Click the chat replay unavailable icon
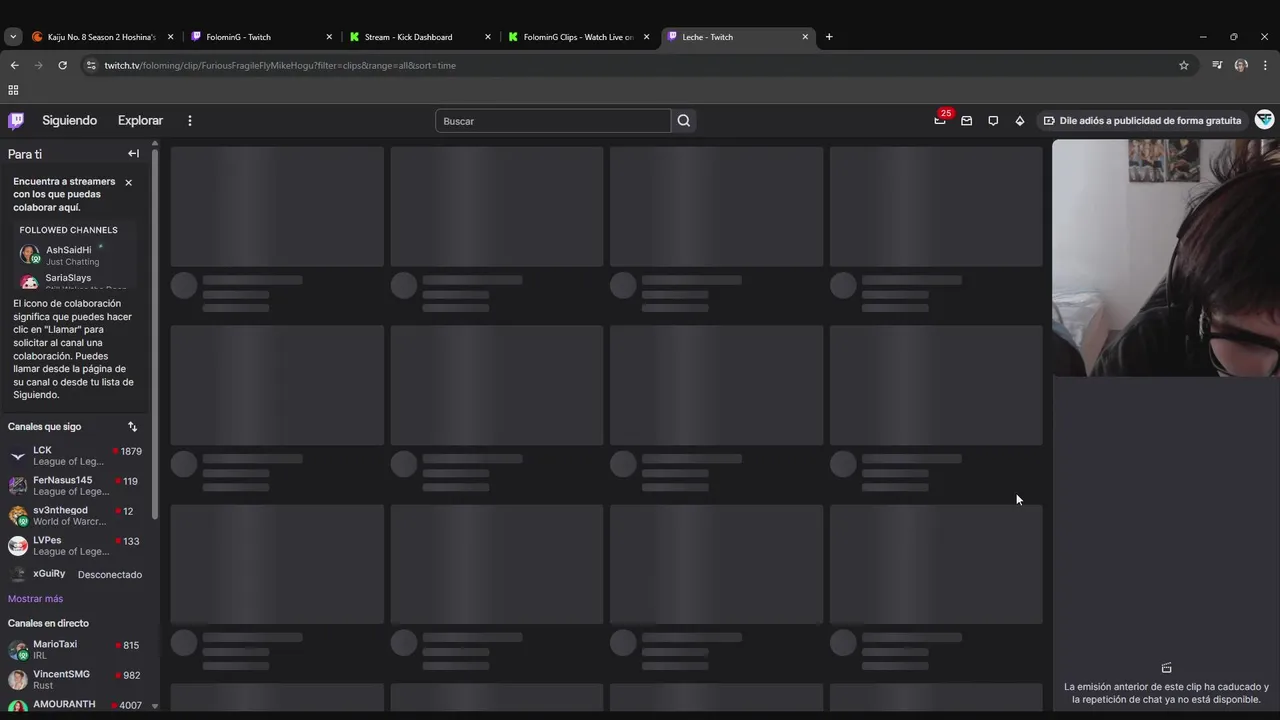The image size is (1280, 720). (x=1166, y=668)
